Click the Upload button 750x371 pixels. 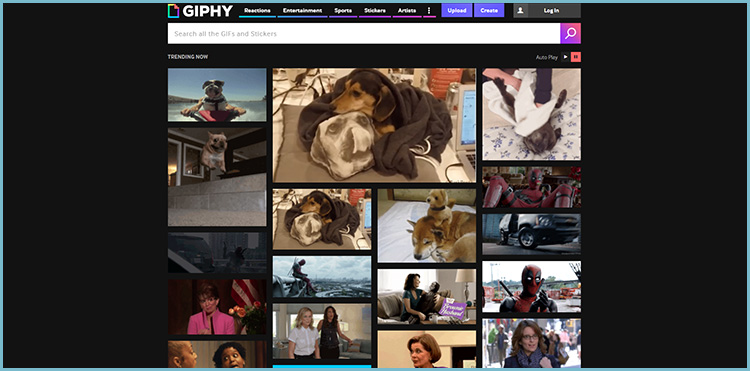pyautogui.click(x=457, y=11)
